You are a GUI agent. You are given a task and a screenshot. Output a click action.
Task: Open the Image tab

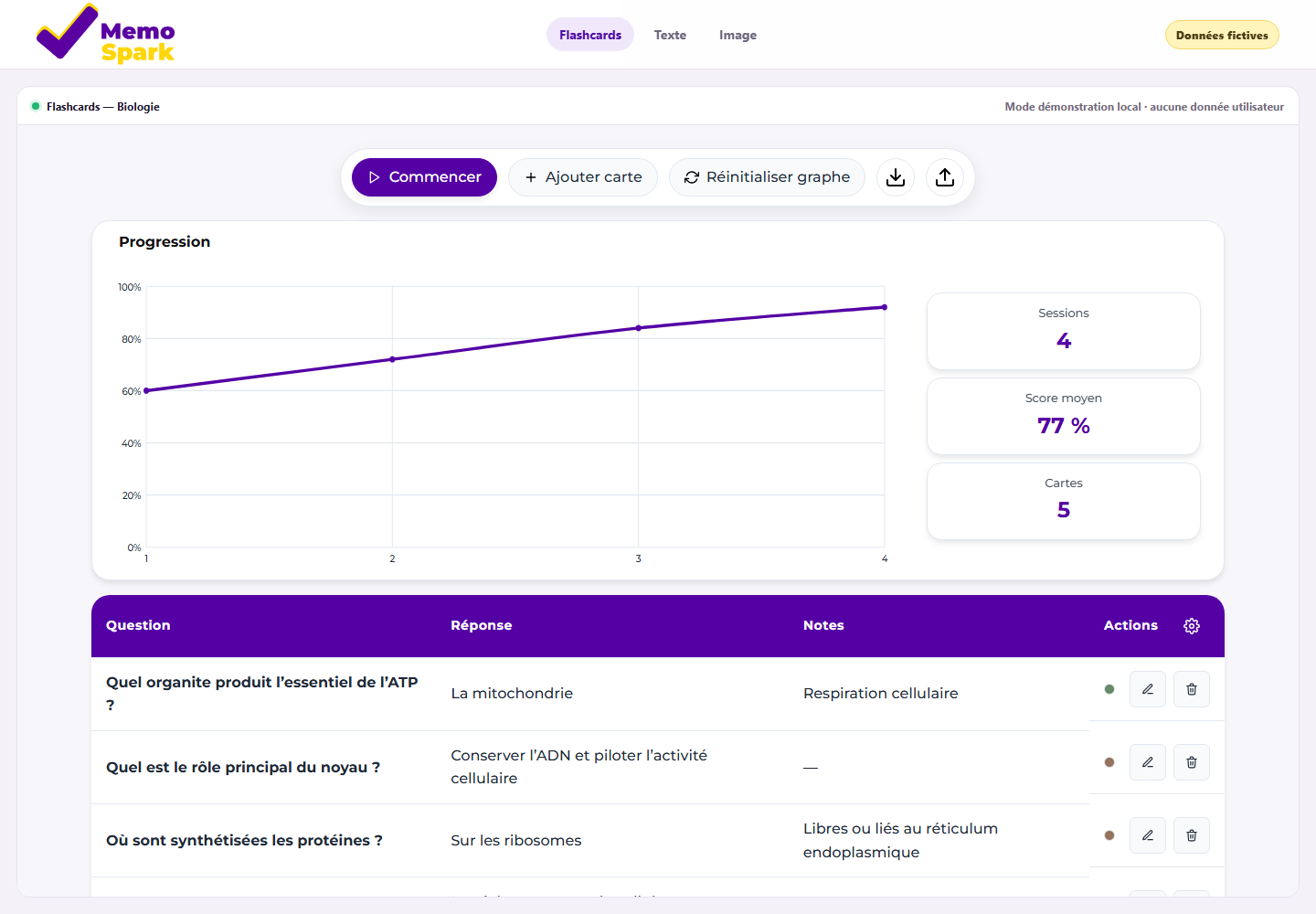738,35
